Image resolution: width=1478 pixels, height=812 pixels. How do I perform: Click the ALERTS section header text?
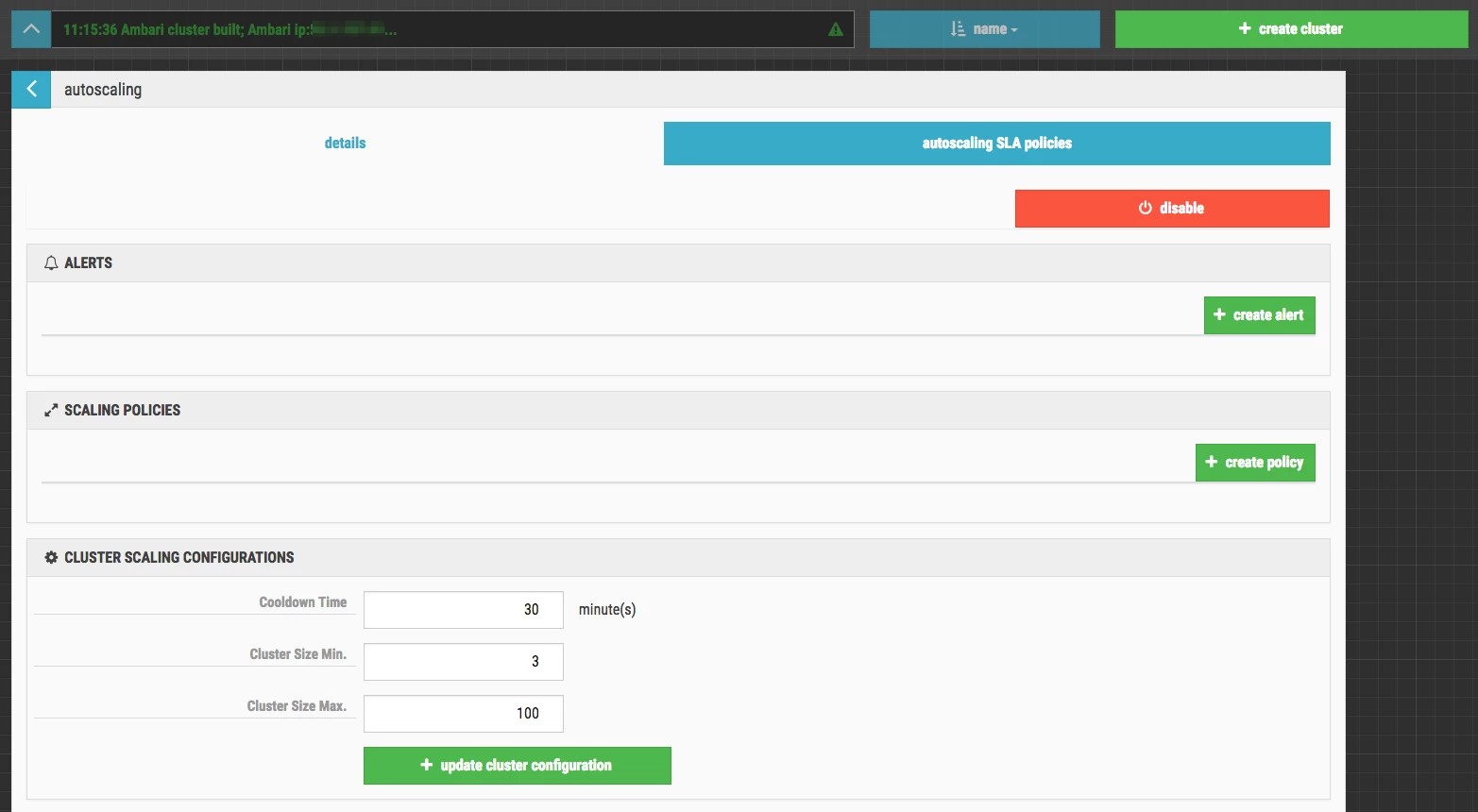pyautogui.click(x=88, y=263)
